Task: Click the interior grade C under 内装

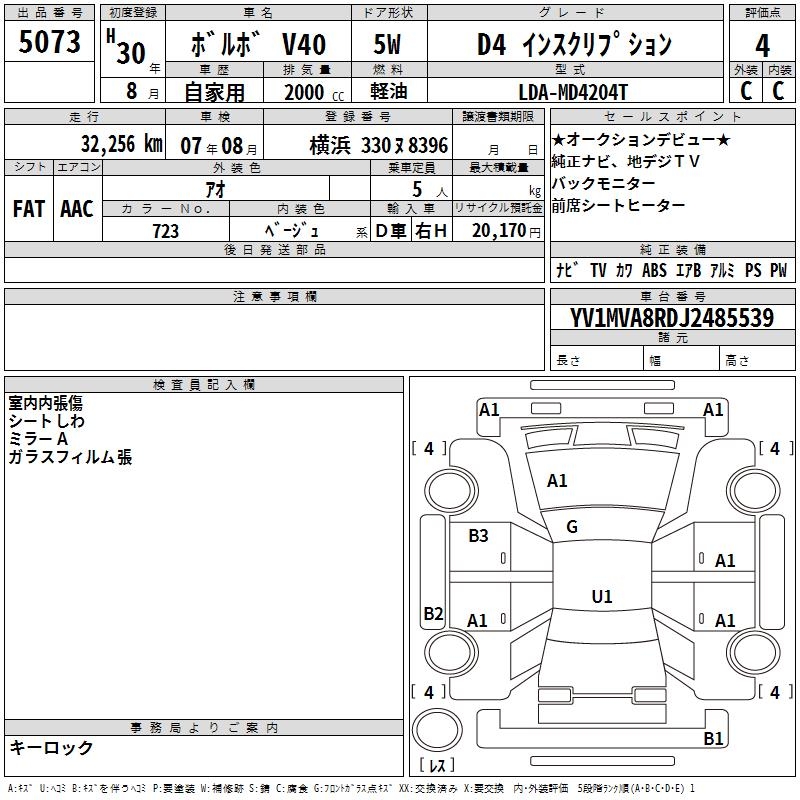Action: click(x=779, y=90)
